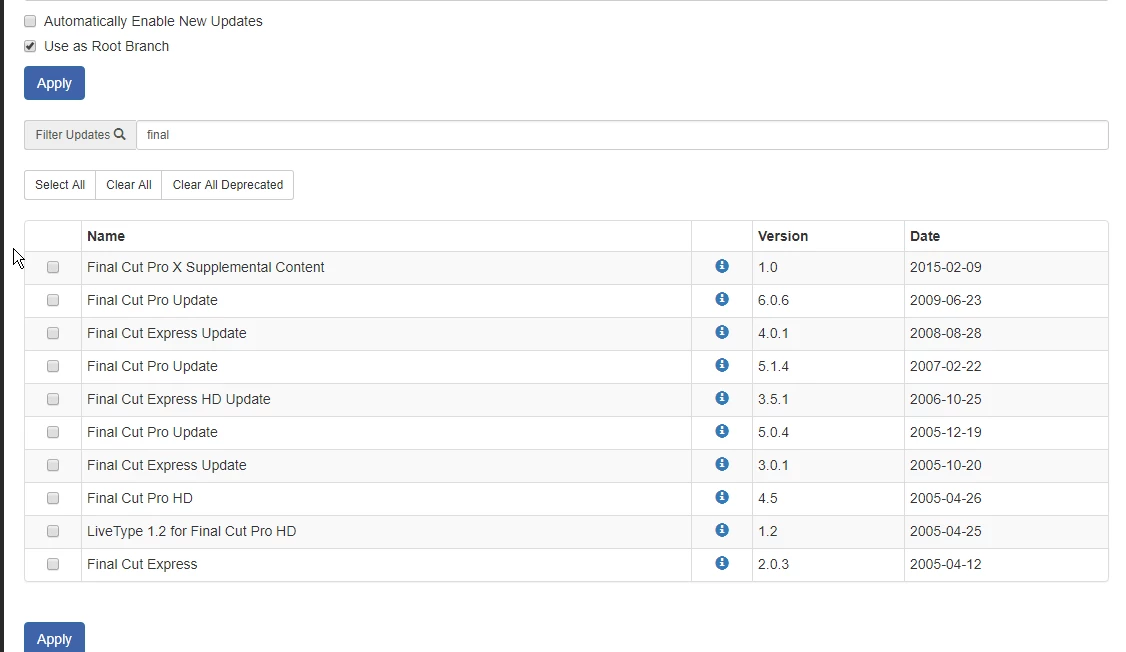Enable Automatically Enable New Updates checkbox
1126x652 pixels.
click(30, 22)
